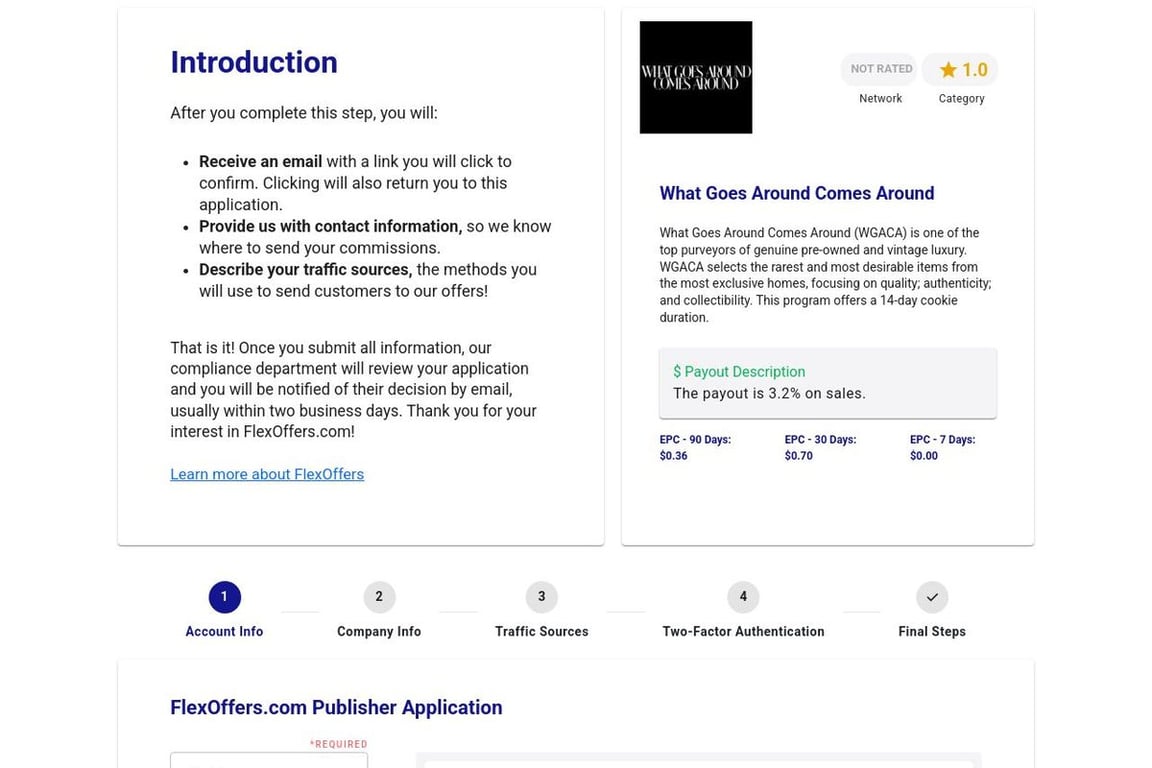The height and width of the screenshot is (768, 1152).
Task: Click the WGACA program description paragraph
Action: click(826, 275)
